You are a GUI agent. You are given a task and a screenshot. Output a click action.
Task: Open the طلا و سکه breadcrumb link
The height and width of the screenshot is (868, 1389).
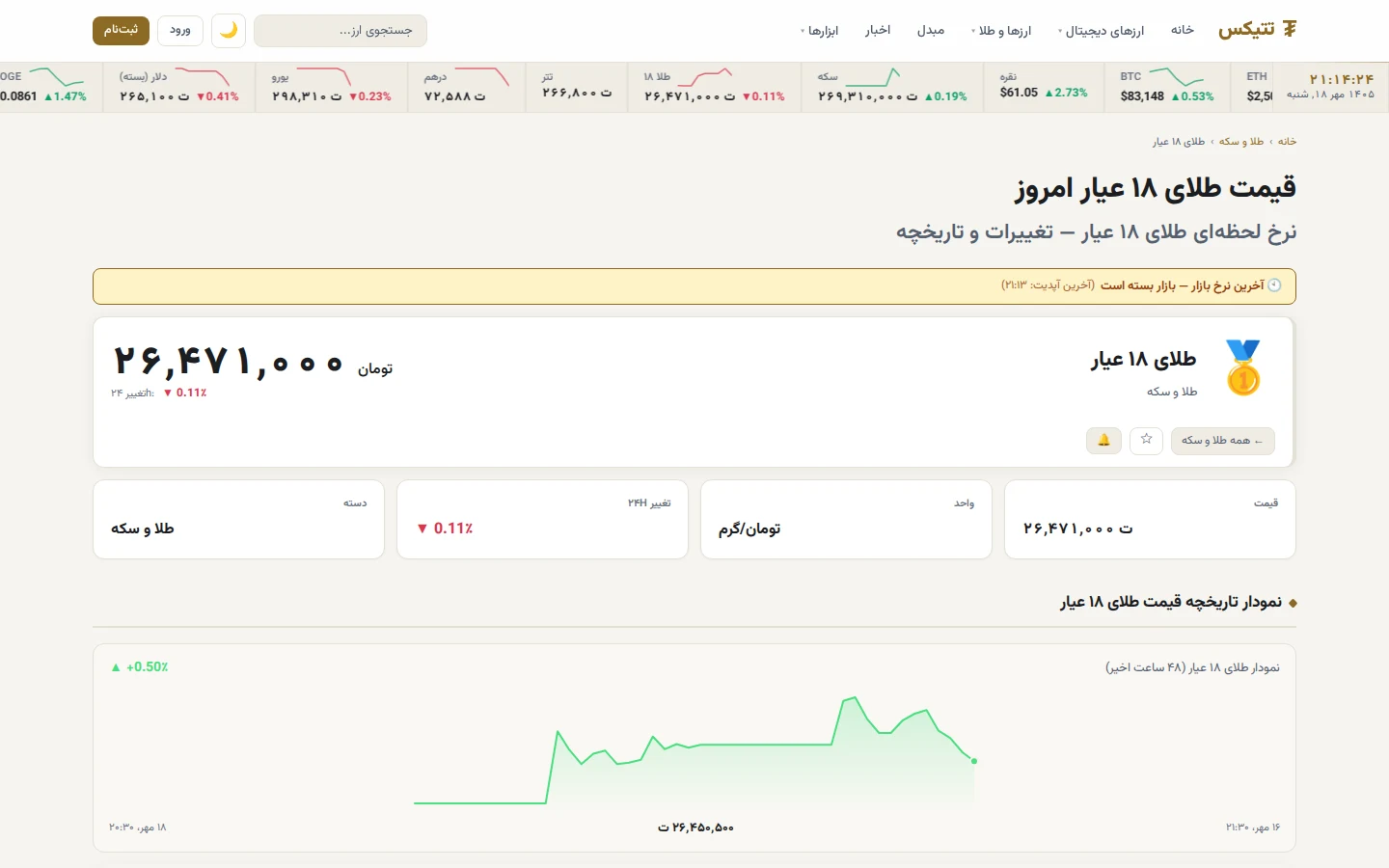[x=1241, y=142]
